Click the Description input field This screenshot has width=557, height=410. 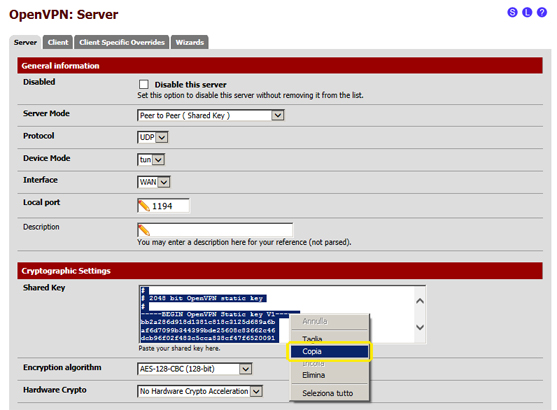(x=215, y=230)
